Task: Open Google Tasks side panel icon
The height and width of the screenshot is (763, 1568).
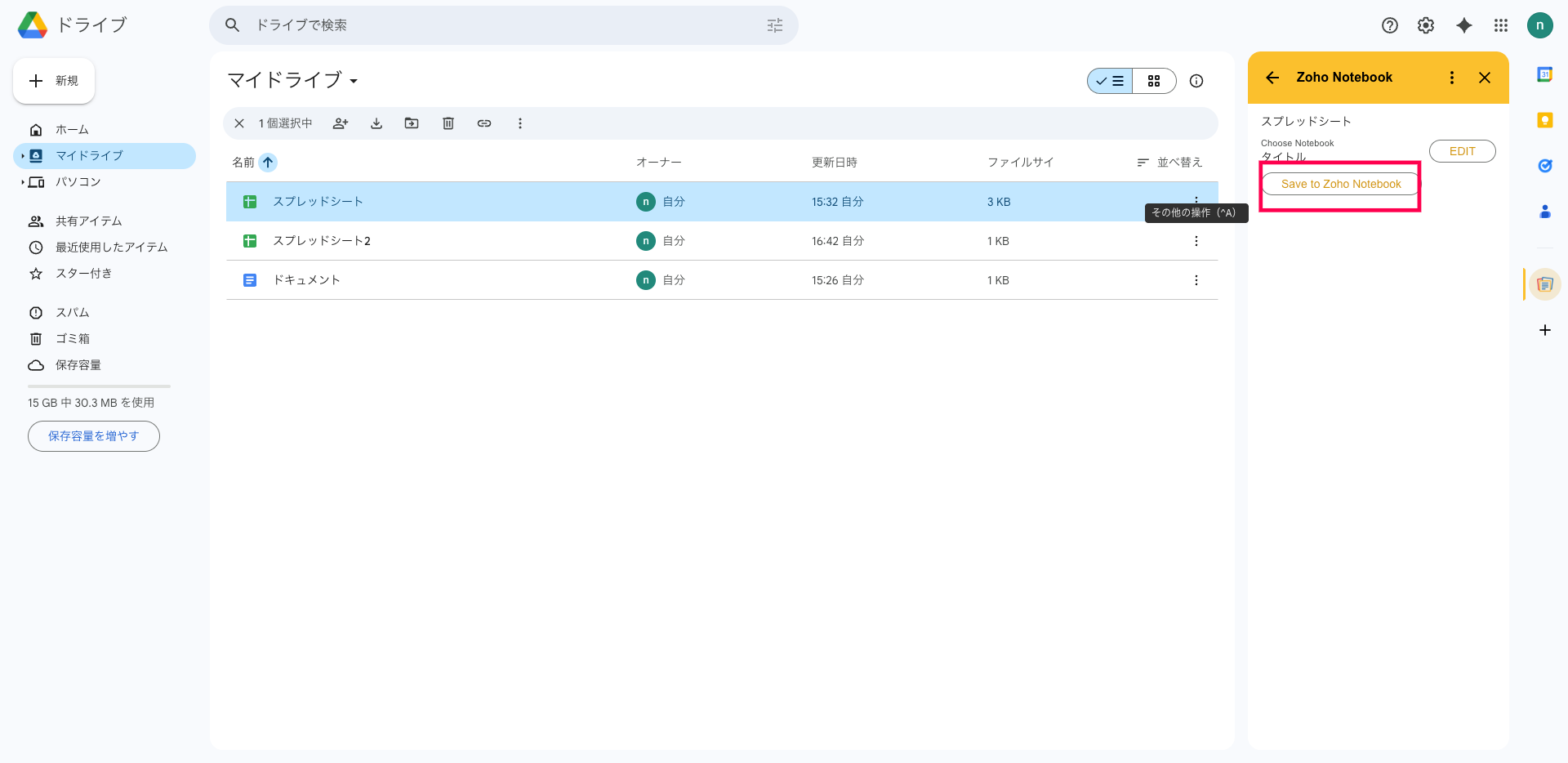Action: [x=1544, y=166]
